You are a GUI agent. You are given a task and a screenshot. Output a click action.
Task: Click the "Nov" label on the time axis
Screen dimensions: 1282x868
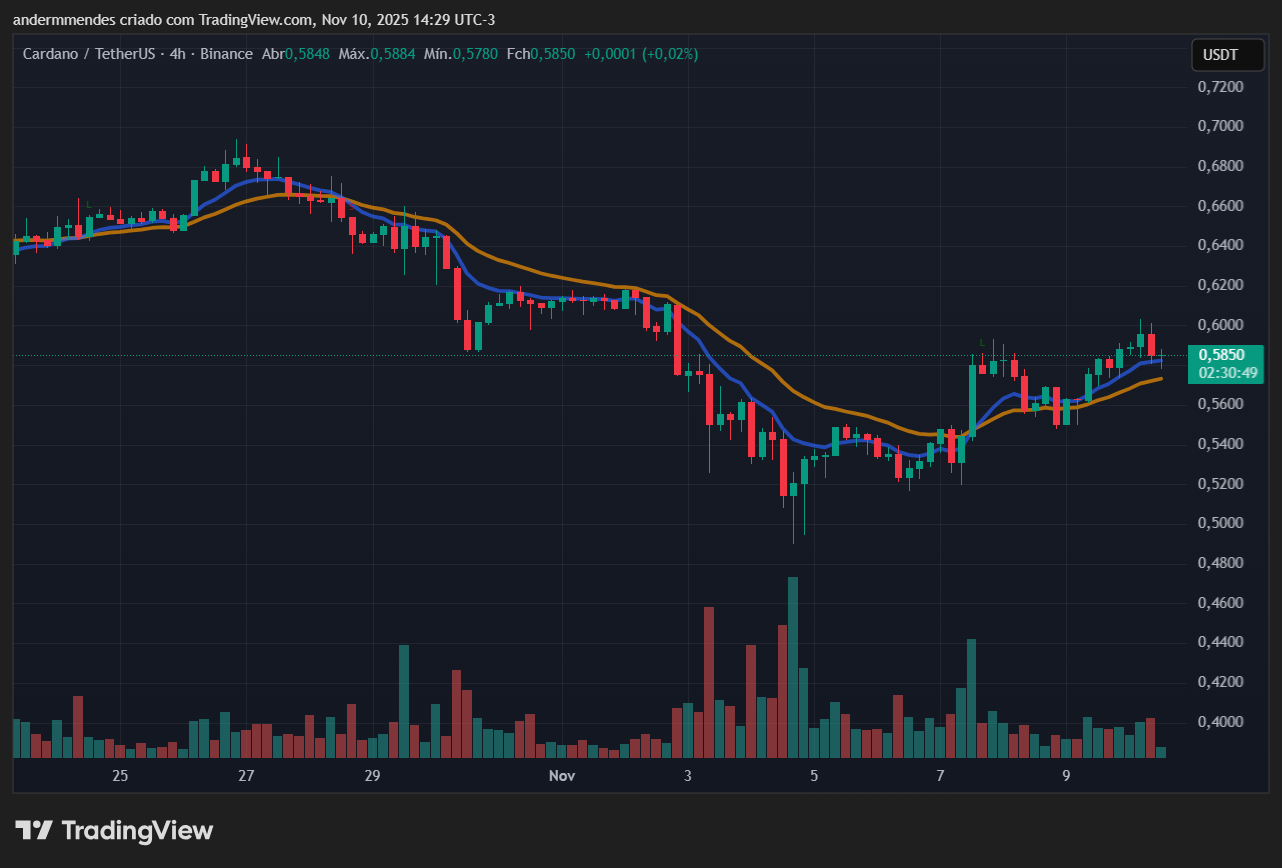tap(561, 775)
